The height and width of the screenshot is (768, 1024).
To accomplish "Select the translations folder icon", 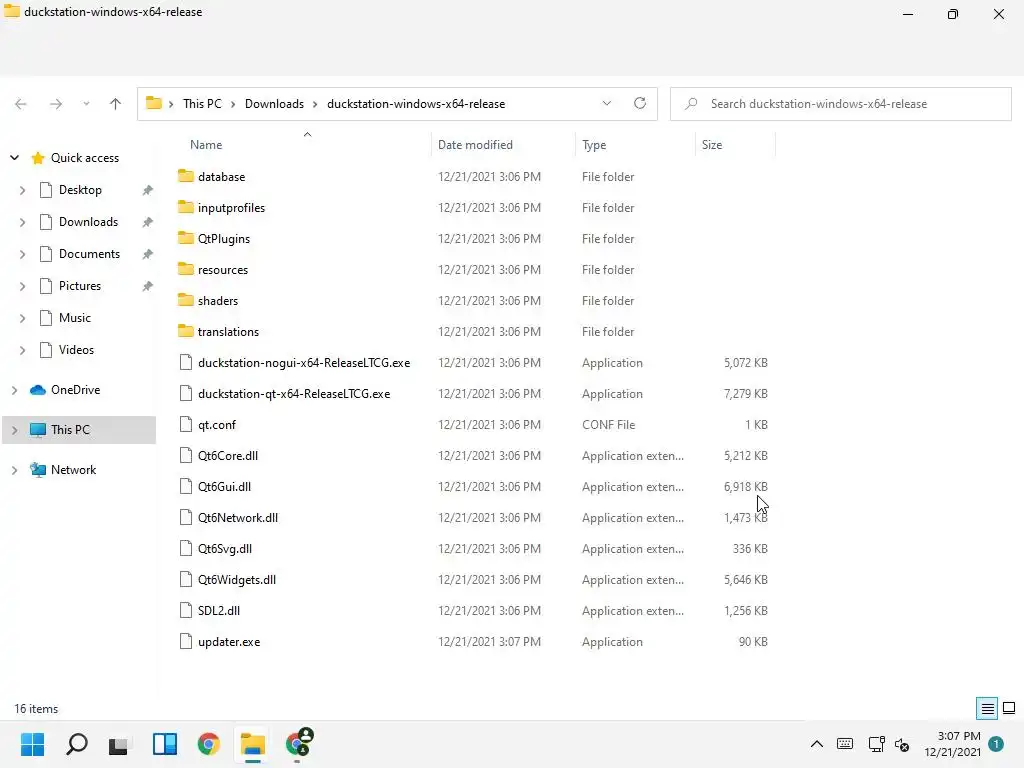I will (185, 332).
